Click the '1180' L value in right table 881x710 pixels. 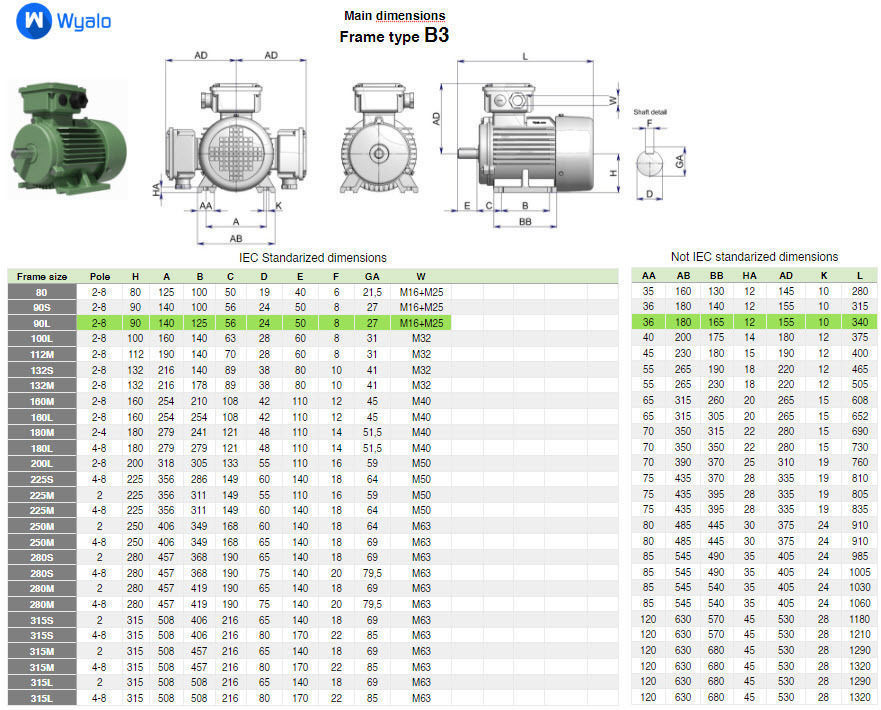tap(860, 619)
